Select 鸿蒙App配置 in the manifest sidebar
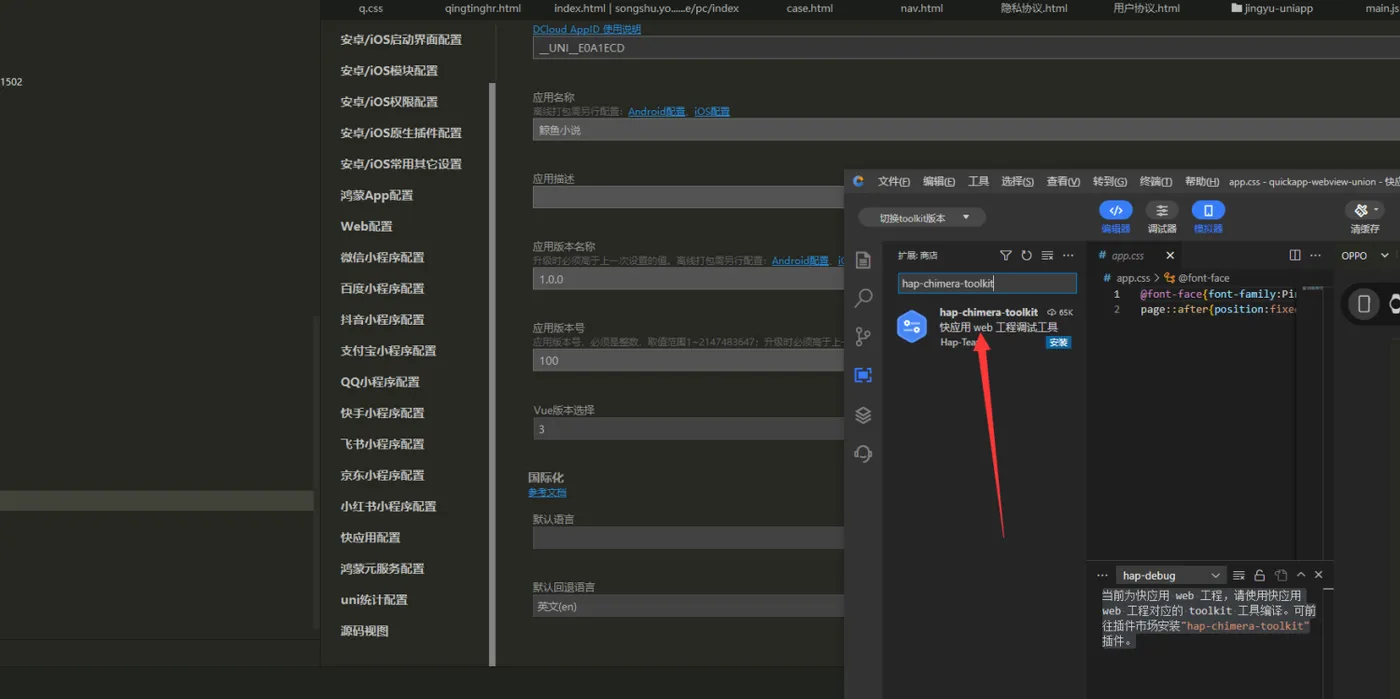 (376, 195)
